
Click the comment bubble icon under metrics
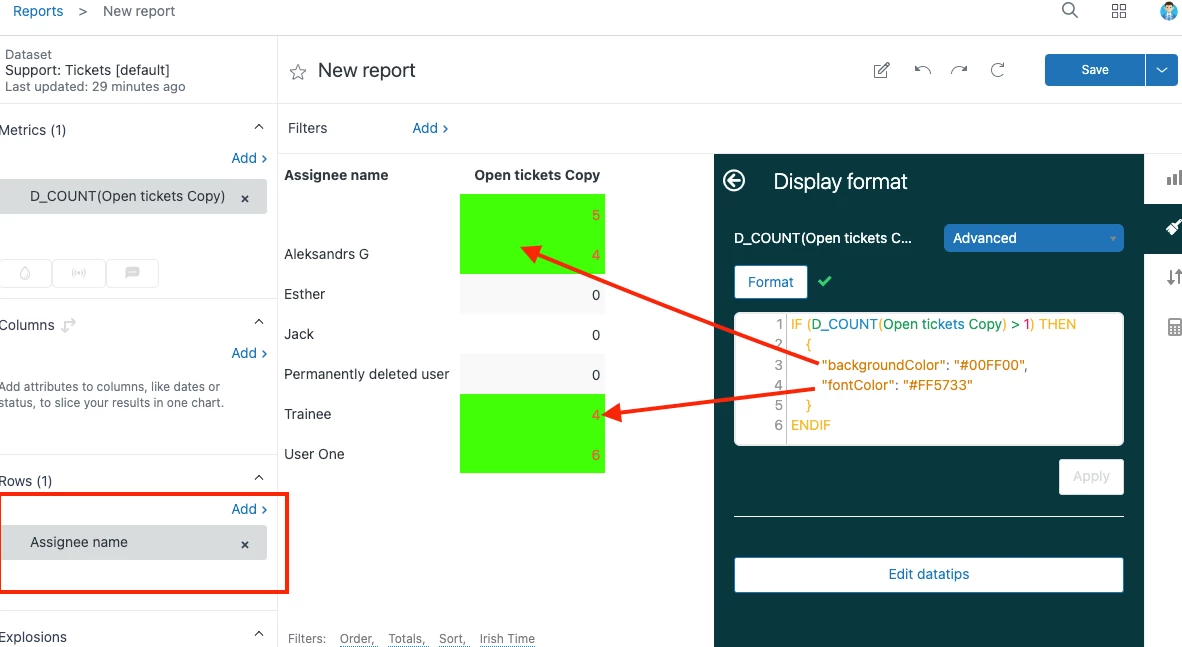tap(133, 273)
